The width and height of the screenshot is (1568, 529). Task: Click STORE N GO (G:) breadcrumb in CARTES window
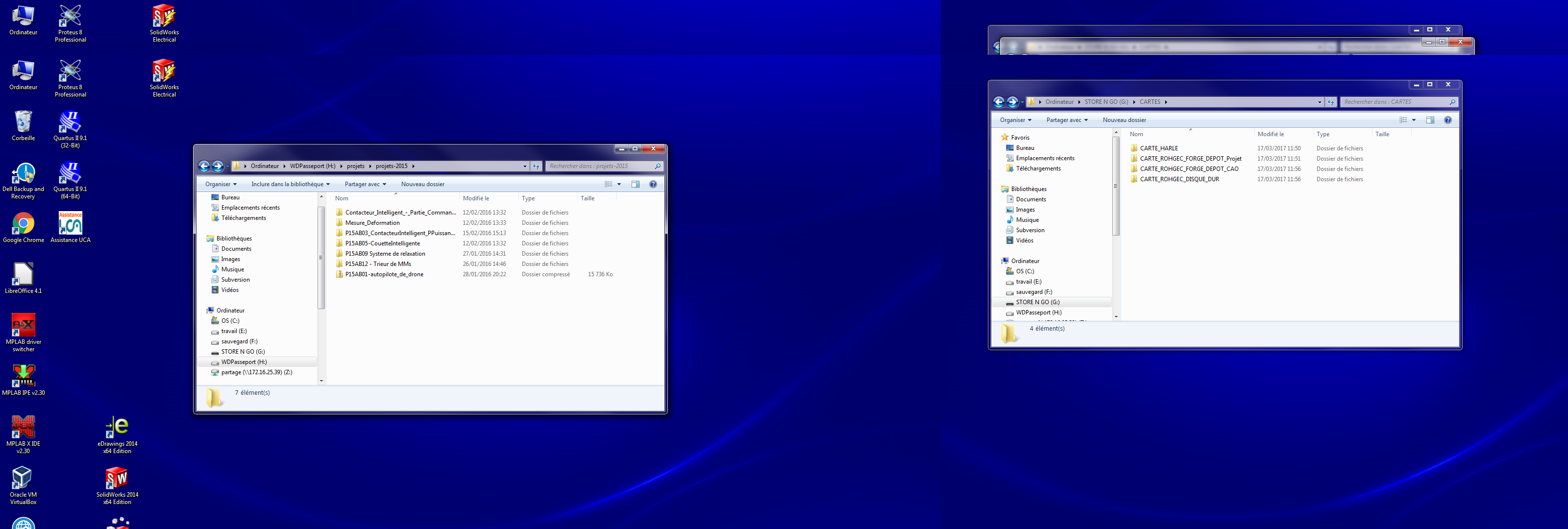[1106, 102]
